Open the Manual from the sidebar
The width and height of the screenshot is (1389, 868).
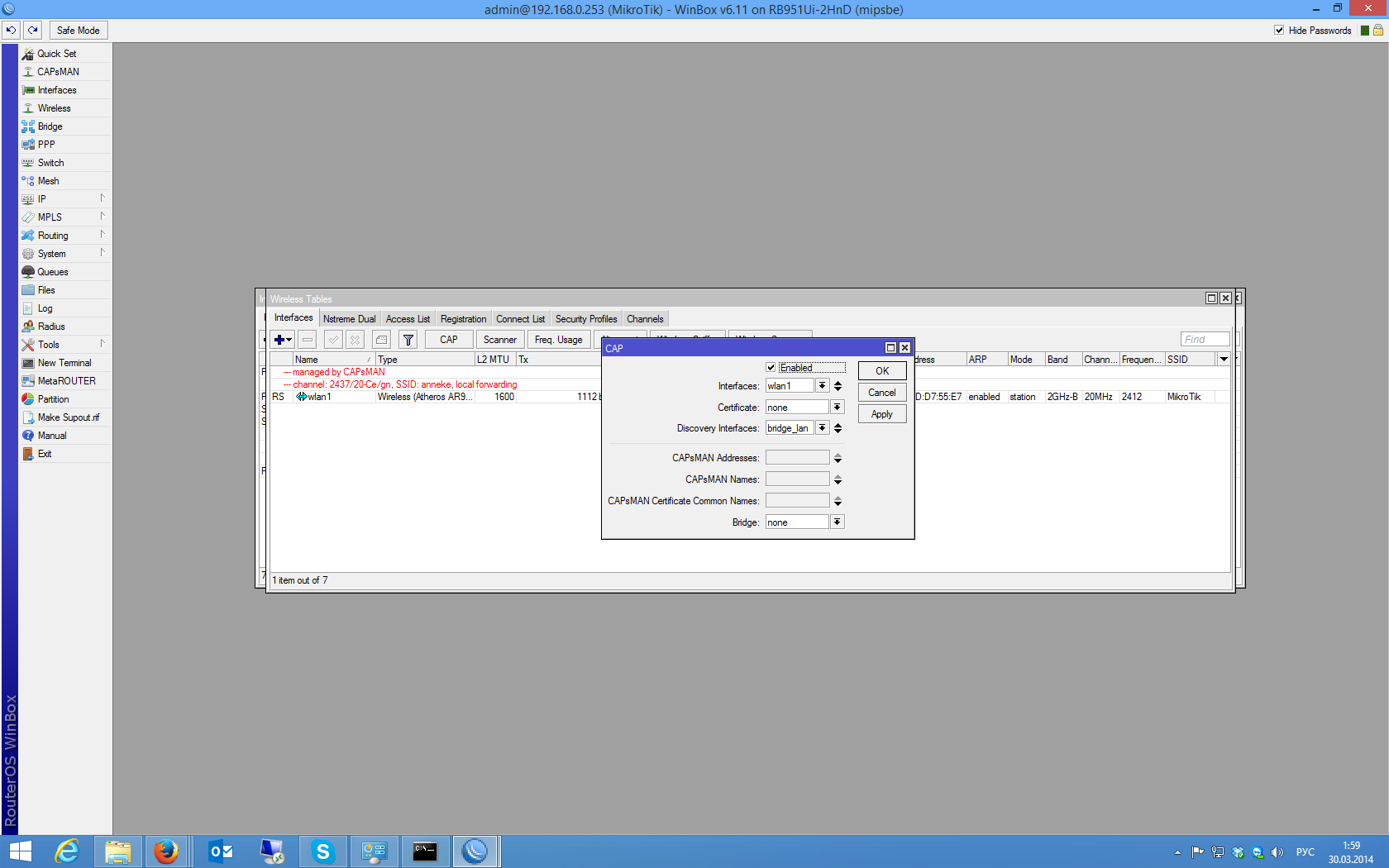52,436
